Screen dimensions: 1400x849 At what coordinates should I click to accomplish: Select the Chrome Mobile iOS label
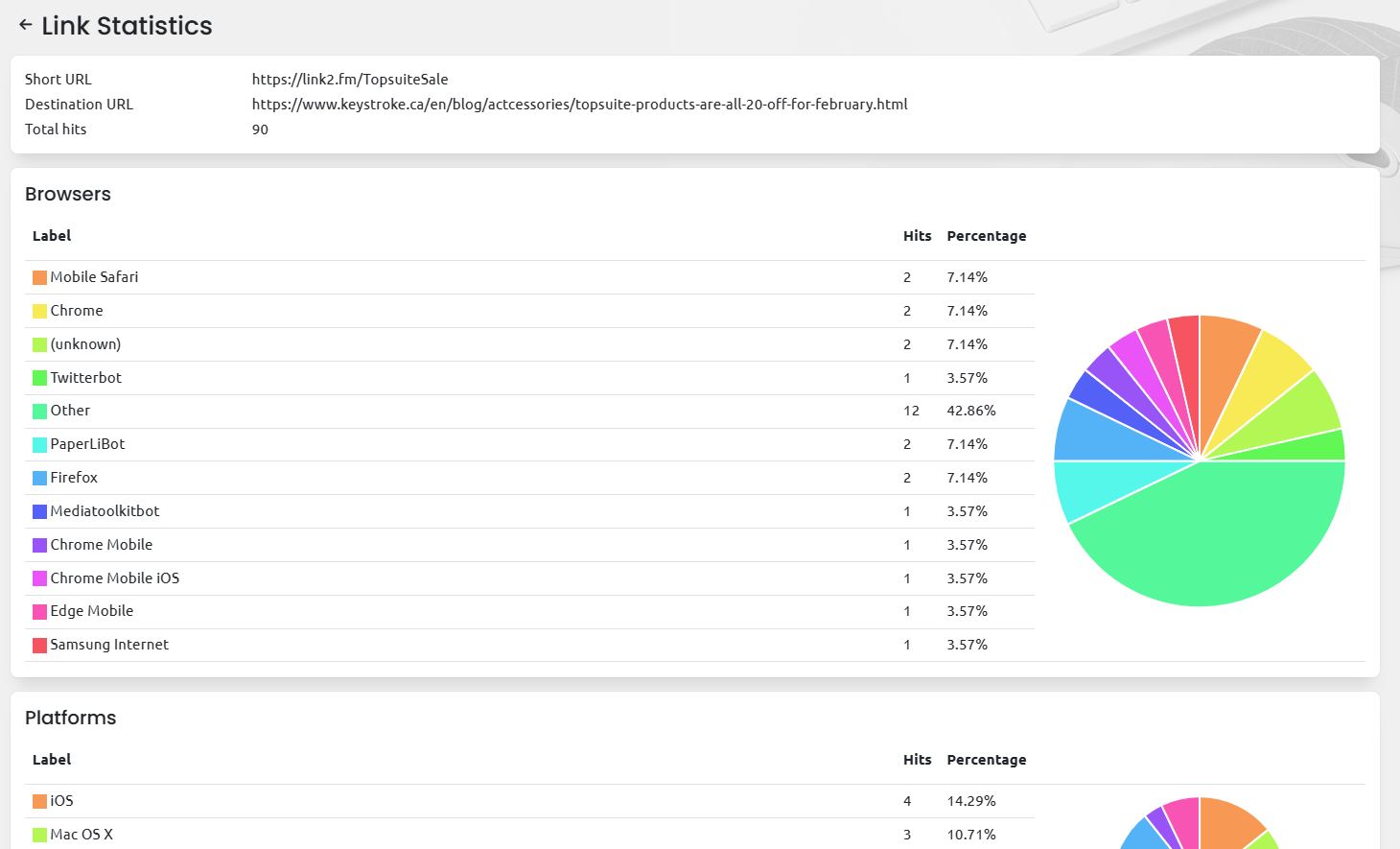coord(115,578)
